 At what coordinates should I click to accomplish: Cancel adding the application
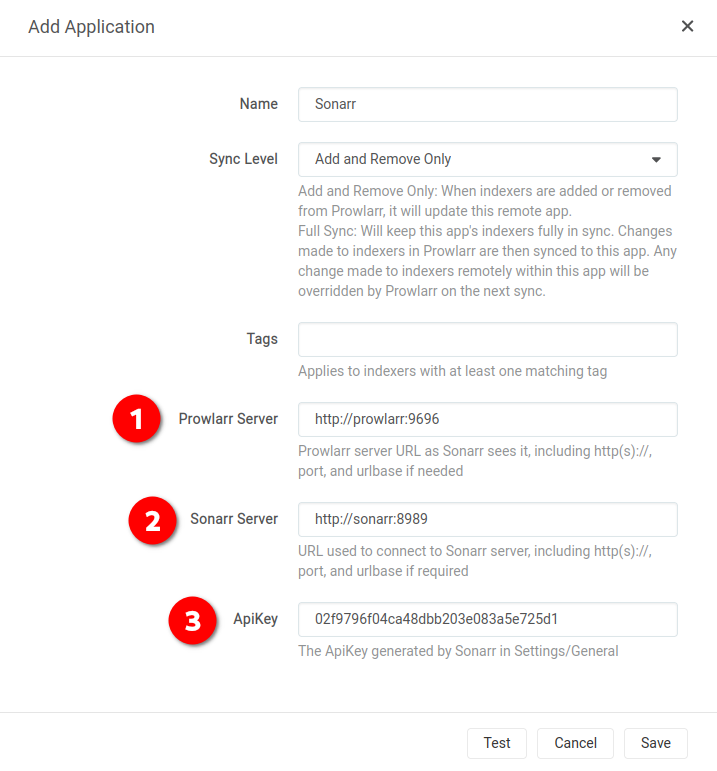[x=575, y=743]
